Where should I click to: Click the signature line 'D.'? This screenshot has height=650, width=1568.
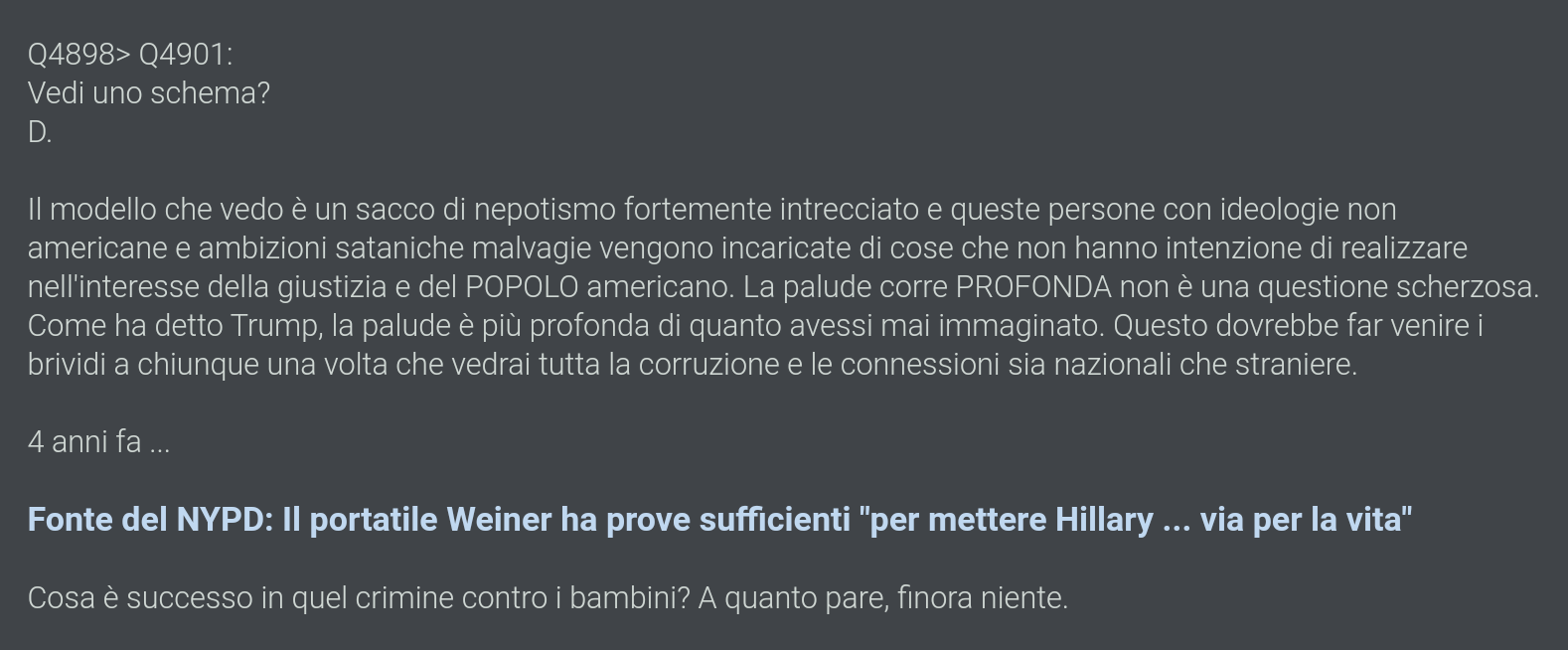point(40,132)
